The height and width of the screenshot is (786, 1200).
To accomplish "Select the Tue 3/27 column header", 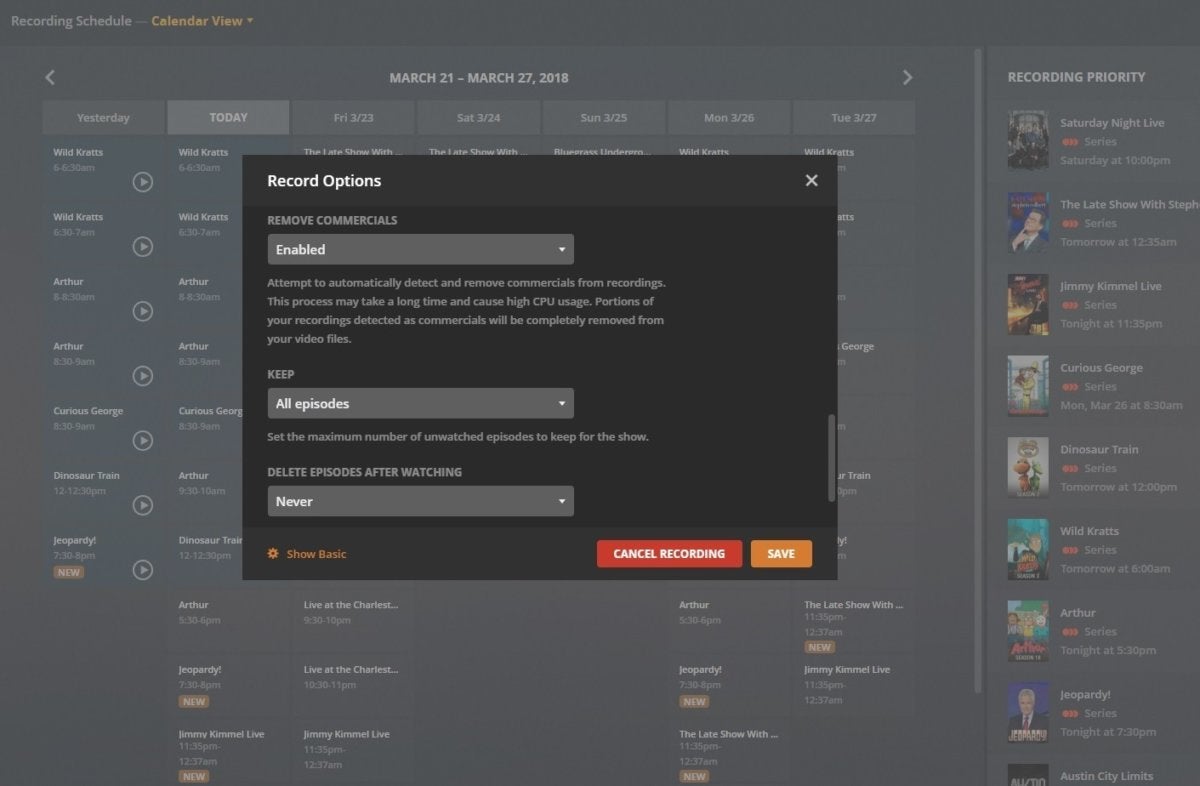I will point(854,117).
